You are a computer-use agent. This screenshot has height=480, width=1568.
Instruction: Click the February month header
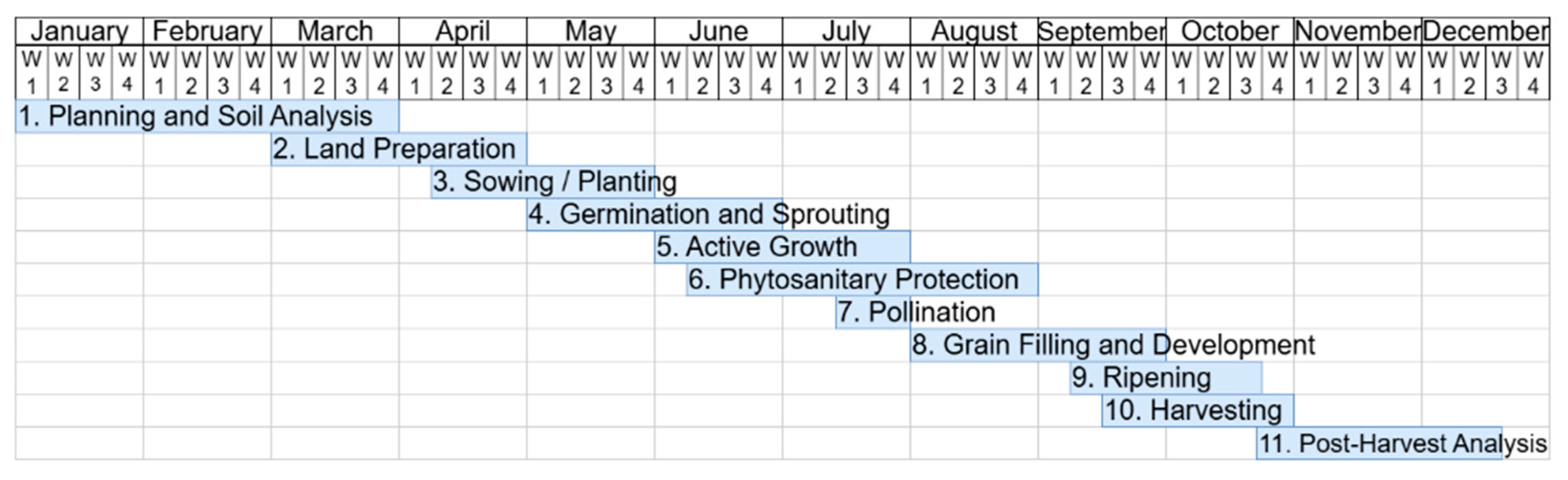207,31
